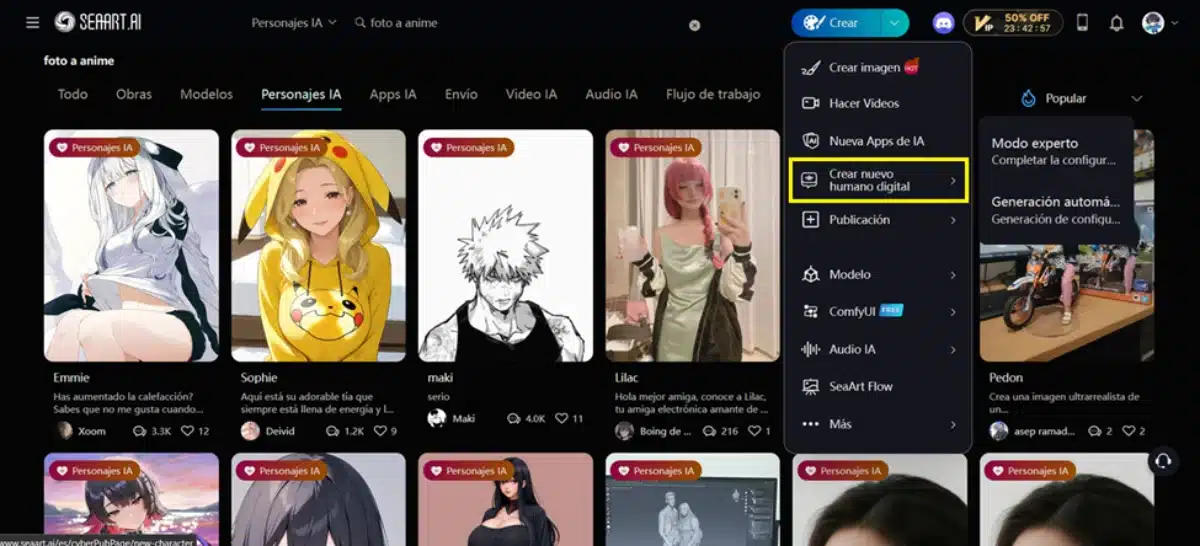This screenshot has height=546, width=1200.
Task: Expand the Personajes IA search category dropdown
Action: click(x=293, y=23)
